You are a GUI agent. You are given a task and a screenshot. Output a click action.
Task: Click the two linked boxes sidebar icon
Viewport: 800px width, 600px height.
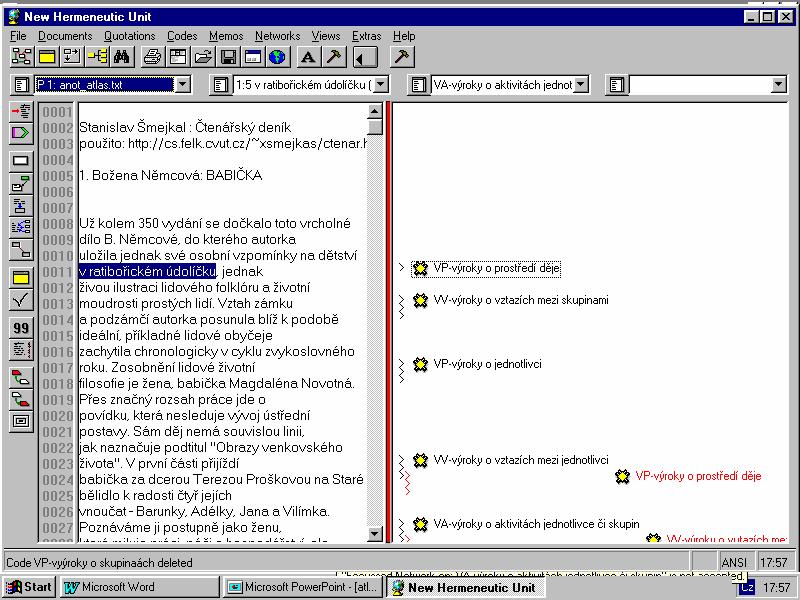[21, 250]
